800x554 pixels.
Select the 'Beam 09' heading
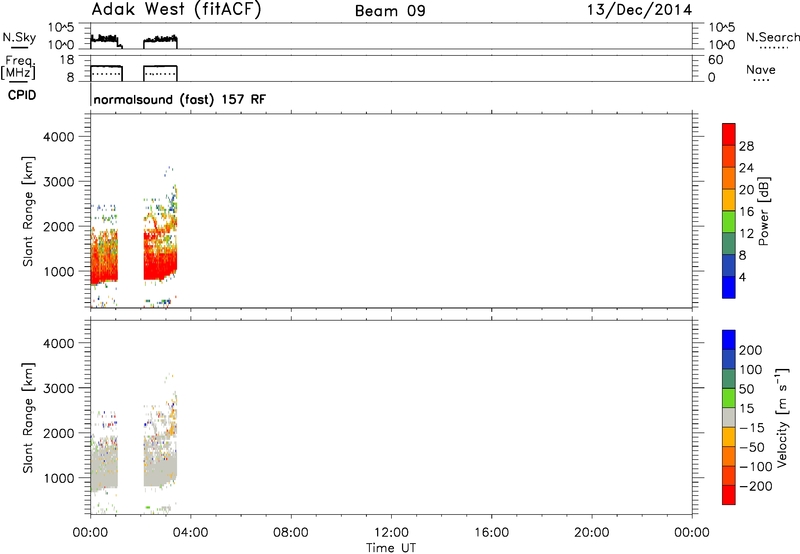(390, 11)
